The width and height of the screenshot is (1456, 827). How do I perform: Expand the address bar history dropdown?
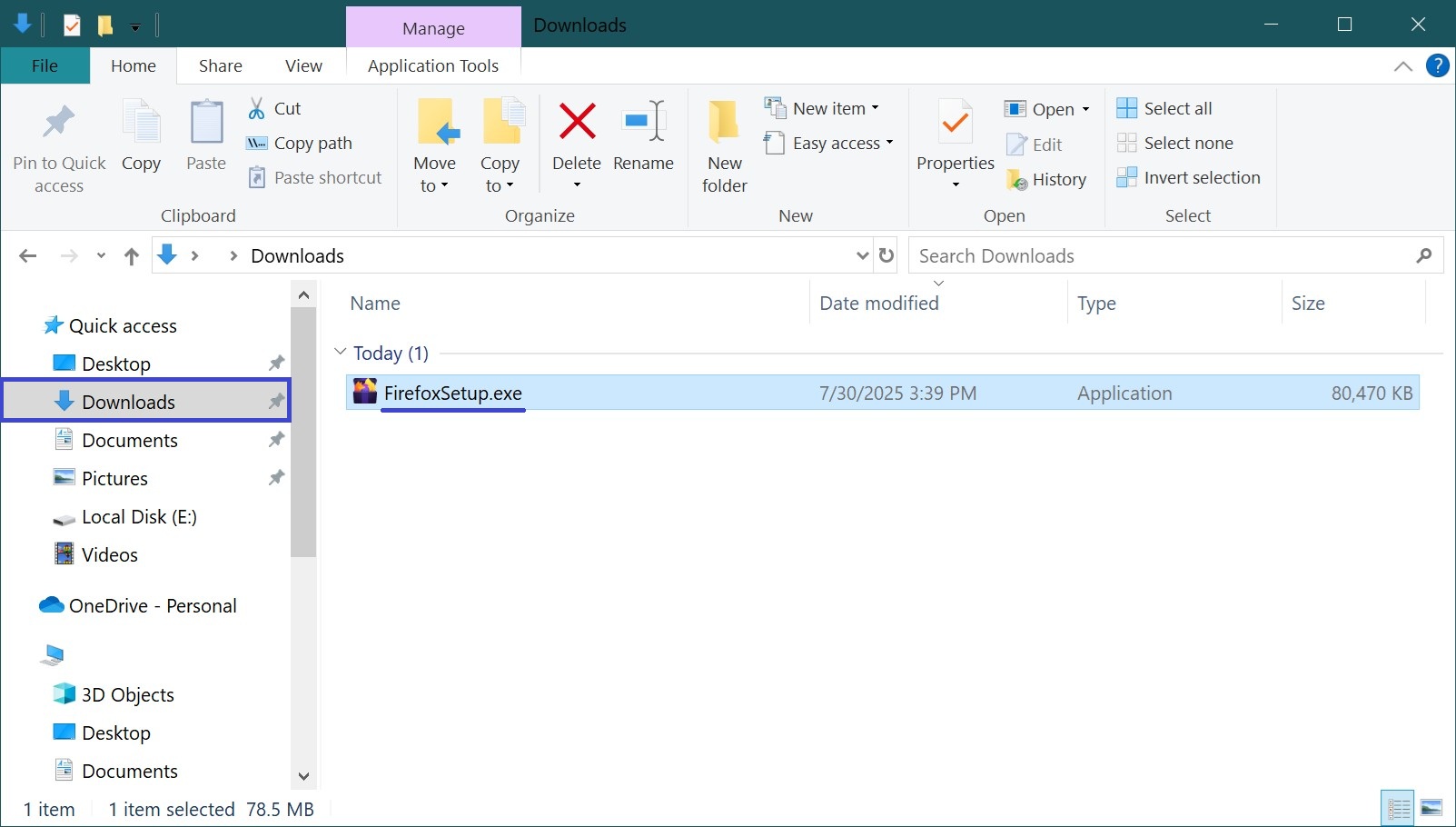coord(862,256)
